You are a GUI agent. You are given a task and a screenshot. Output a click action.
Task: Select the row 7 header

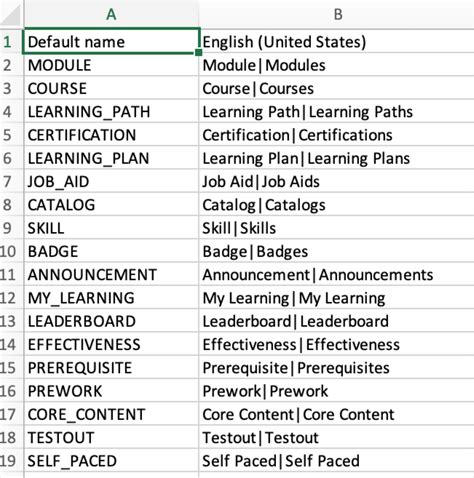tap(11, 181)
